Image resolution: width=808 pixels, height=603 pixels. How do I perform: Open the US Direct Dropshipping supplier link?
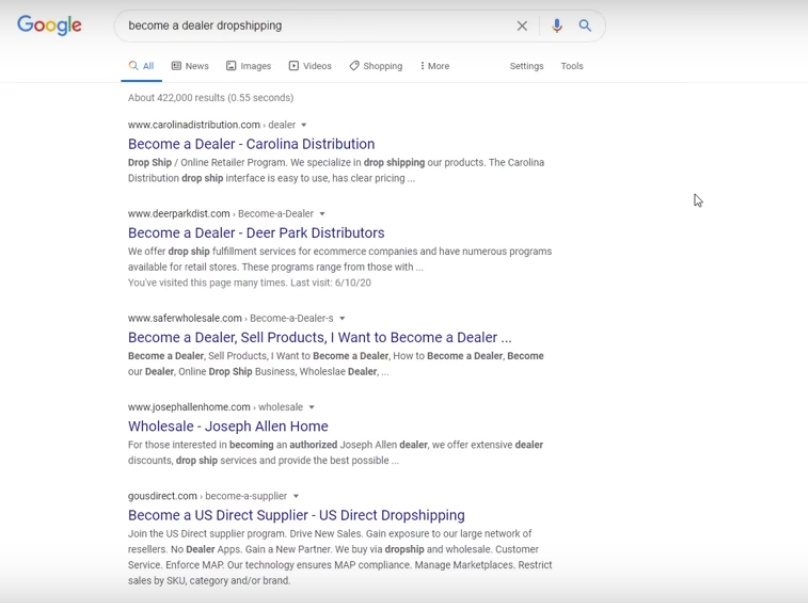[296, 515]
